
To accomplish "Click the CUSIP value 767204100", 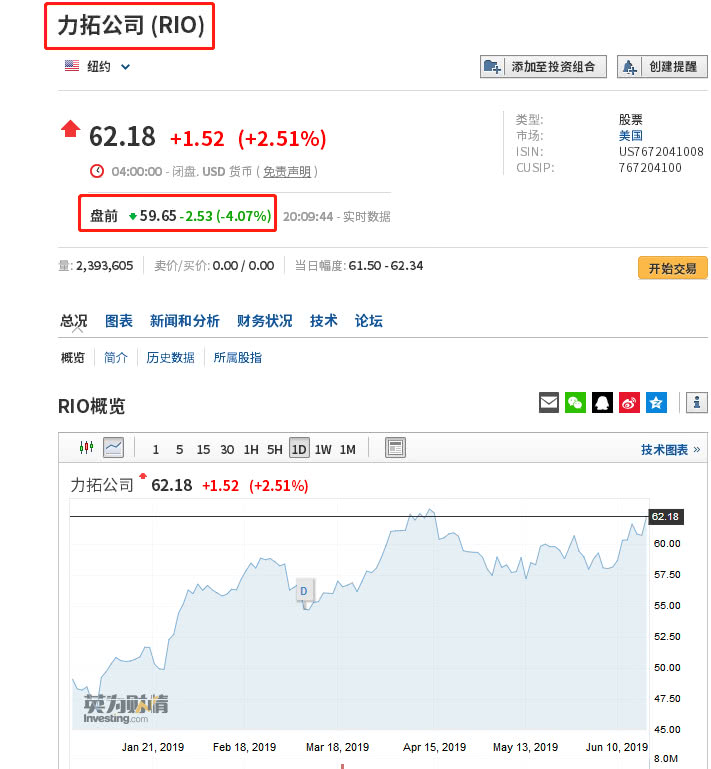I will (650, 168).
